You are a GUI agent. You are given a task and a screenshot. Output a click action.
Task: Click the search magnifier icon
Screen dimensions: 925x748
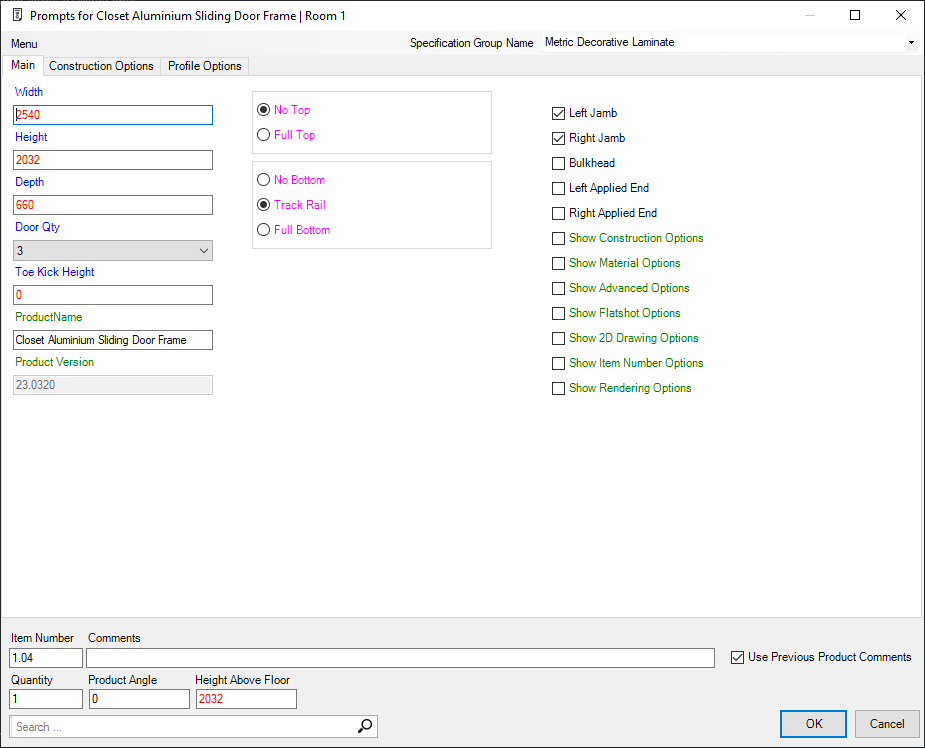(x=366, y=727)
